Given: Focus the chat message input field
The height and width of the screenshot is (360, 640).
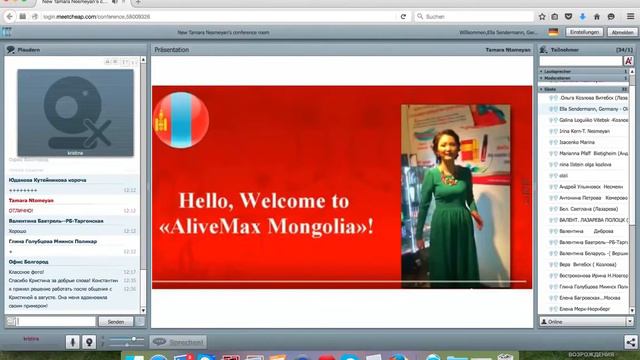Looking at the screenshot, I should pyautogui.click(x=56, y=322).
